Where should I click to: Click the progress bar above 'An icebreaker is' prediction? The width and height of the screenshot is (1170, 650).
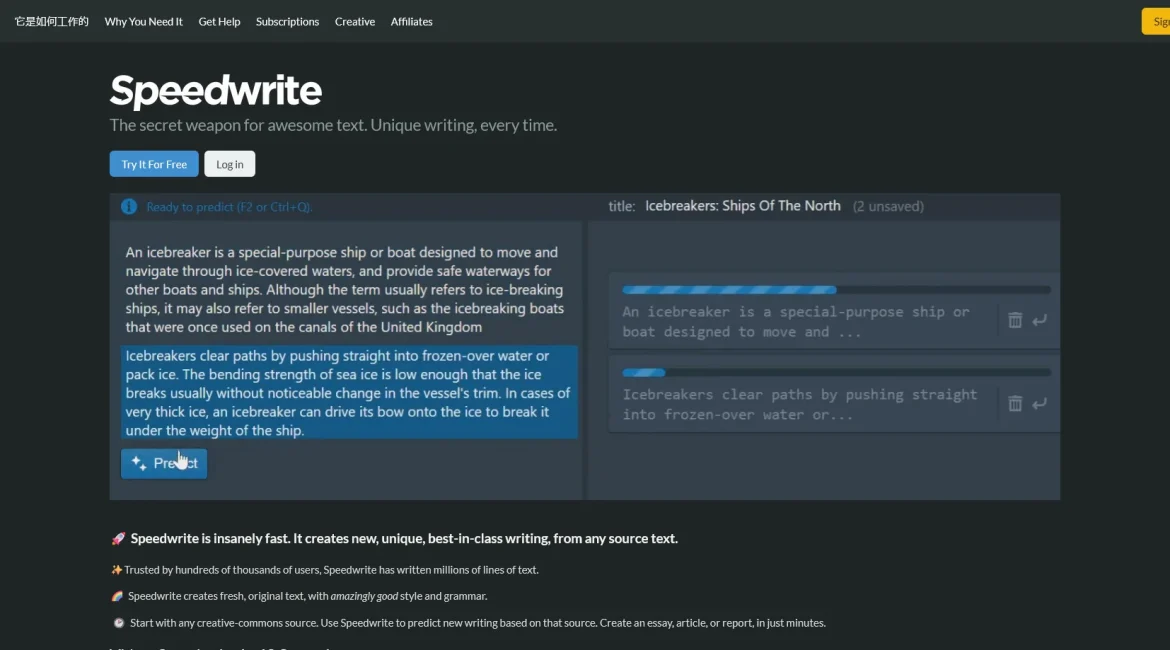(x=836, y=290)
